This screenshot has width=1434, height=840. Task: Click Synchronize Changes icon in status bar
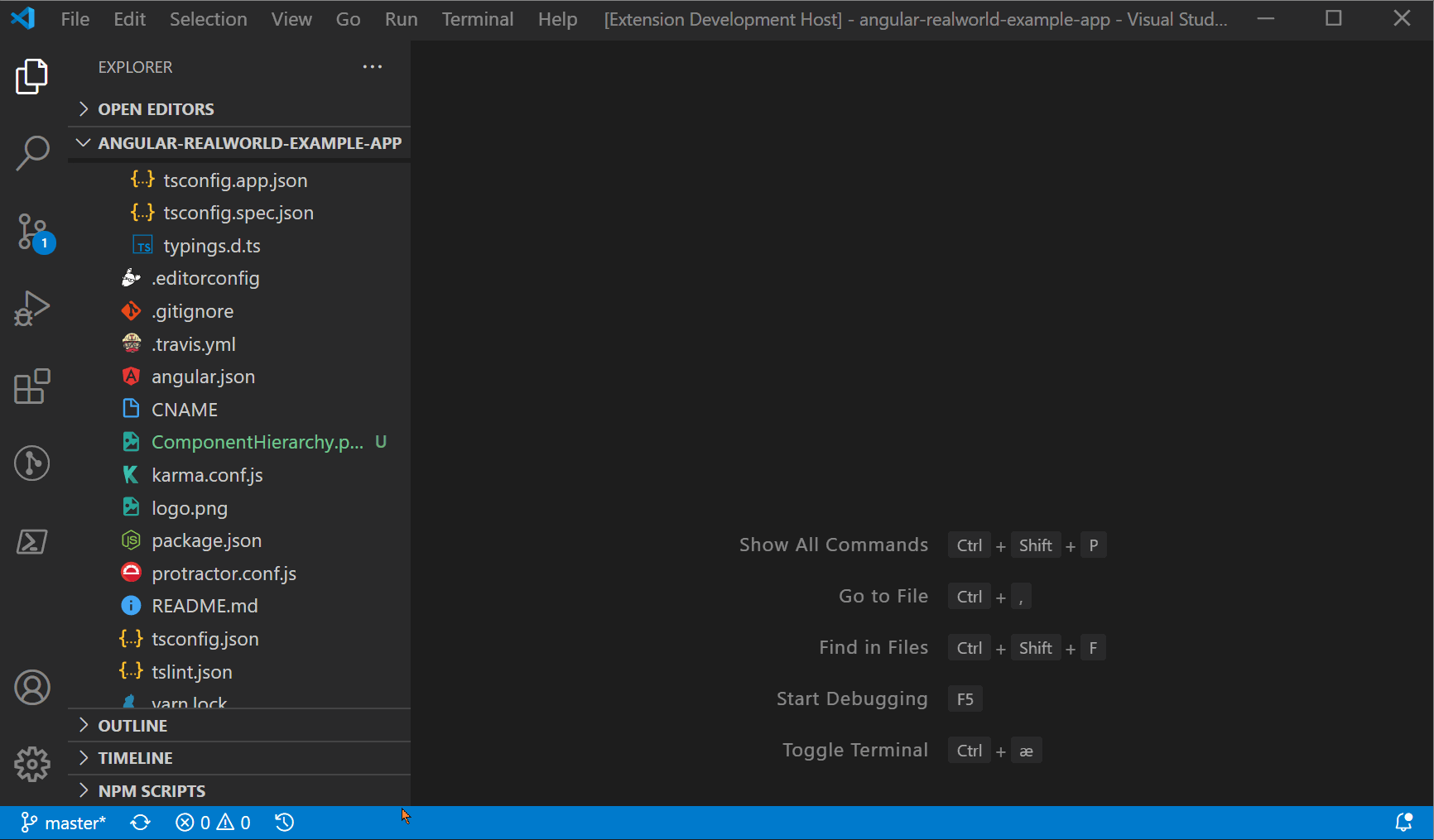(141, 823)
